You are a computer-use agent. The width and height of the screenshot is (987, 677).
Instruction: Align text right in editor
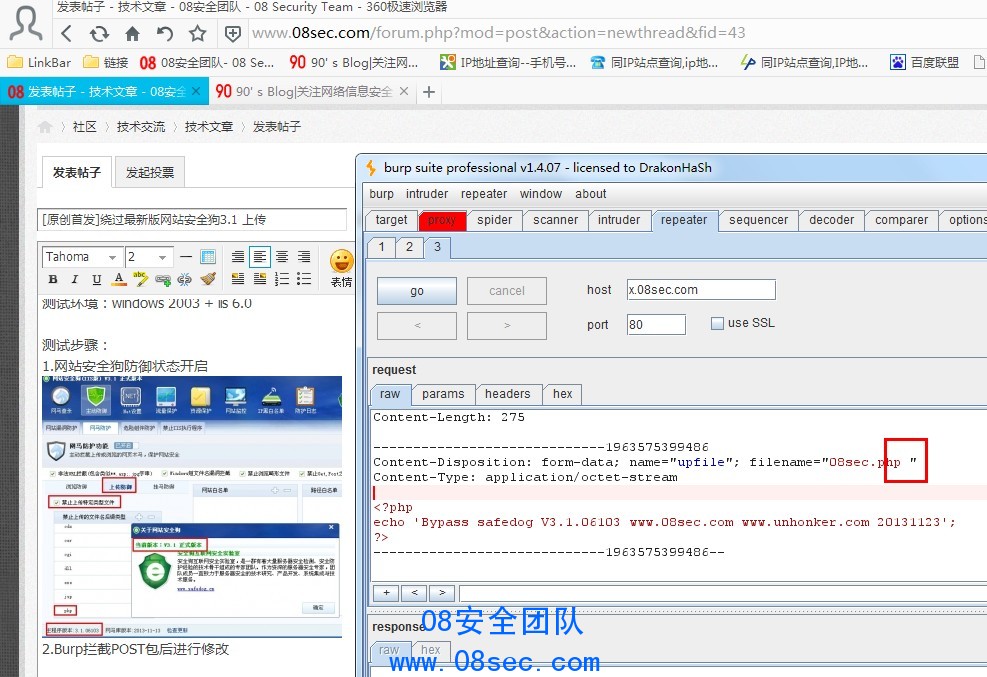point(304,257)
